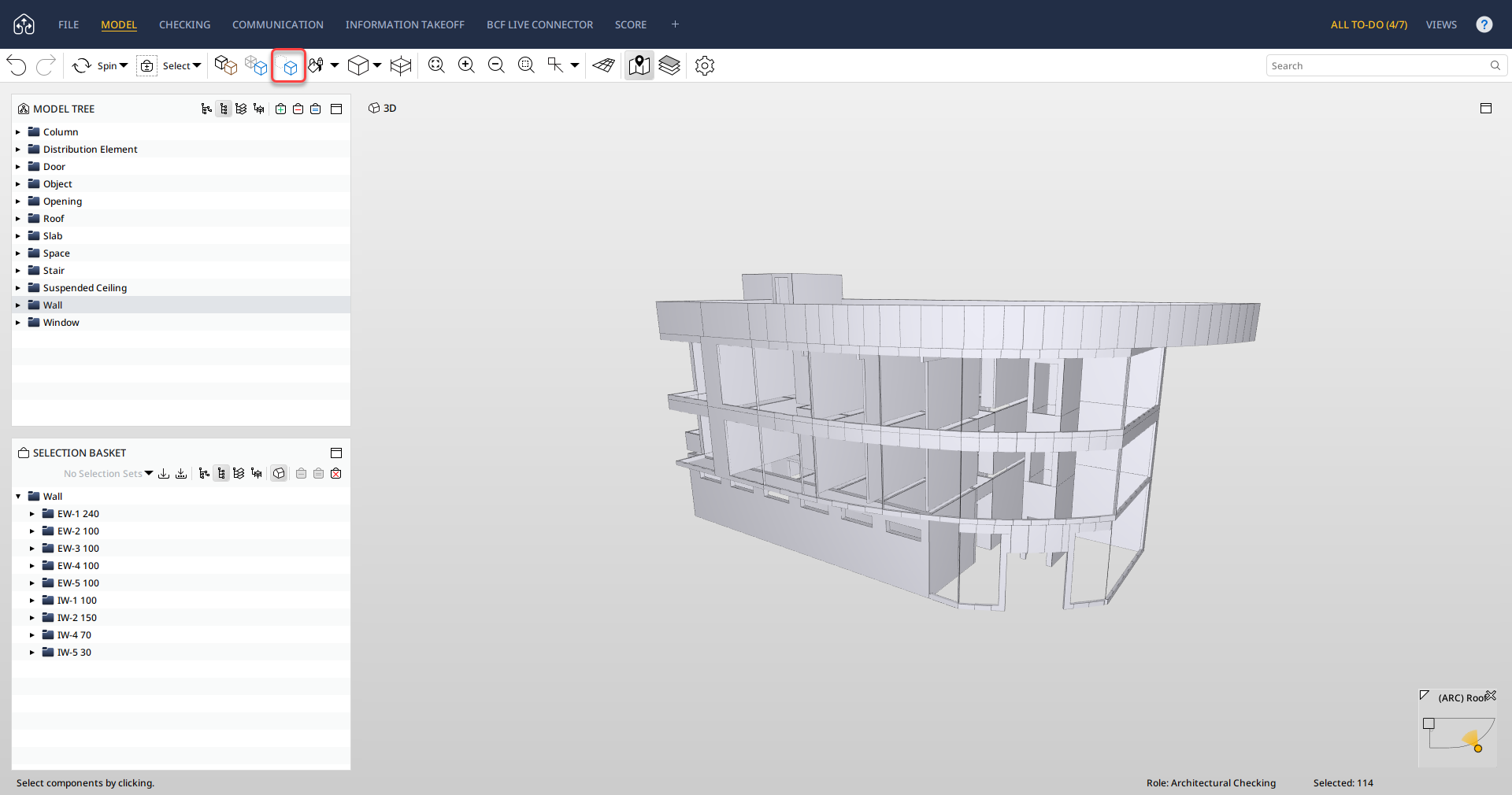Click the zoom window magnifier icon
Screen dimensions: 1512x795
click(526, 65)
